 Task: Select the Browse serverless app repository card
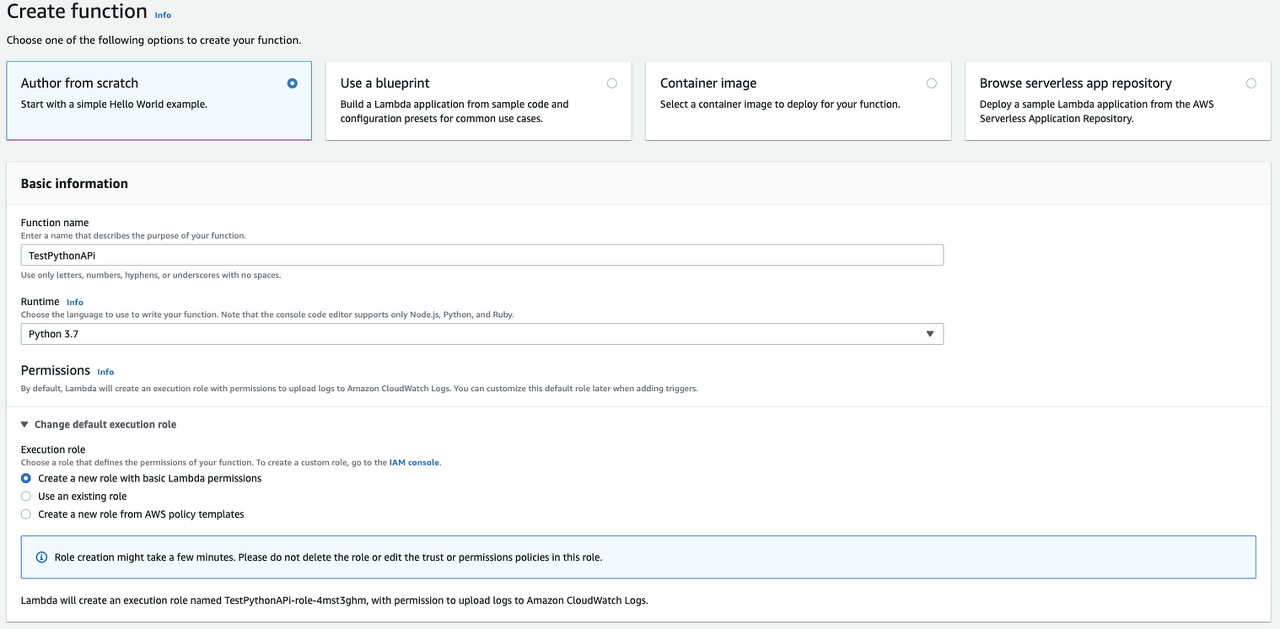pos(1118,101)
